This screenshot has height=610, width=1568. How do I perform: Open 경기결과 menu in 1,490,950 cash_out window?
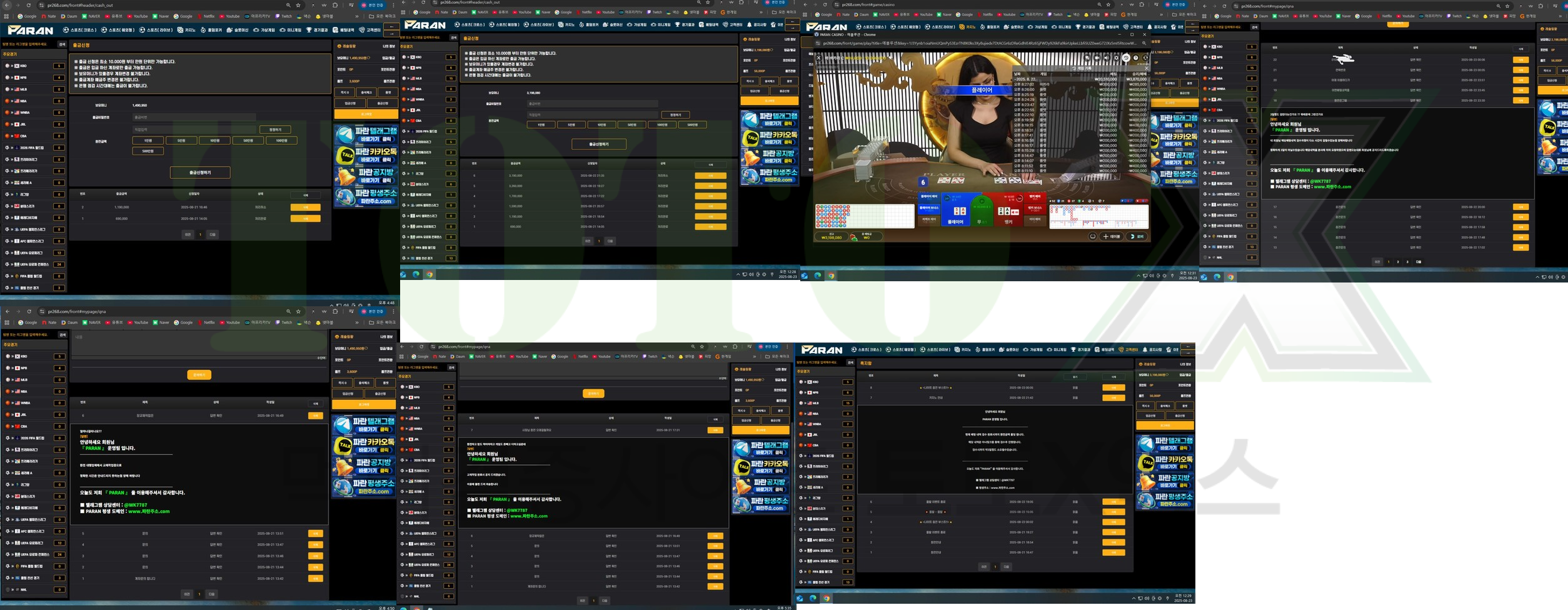316,30
